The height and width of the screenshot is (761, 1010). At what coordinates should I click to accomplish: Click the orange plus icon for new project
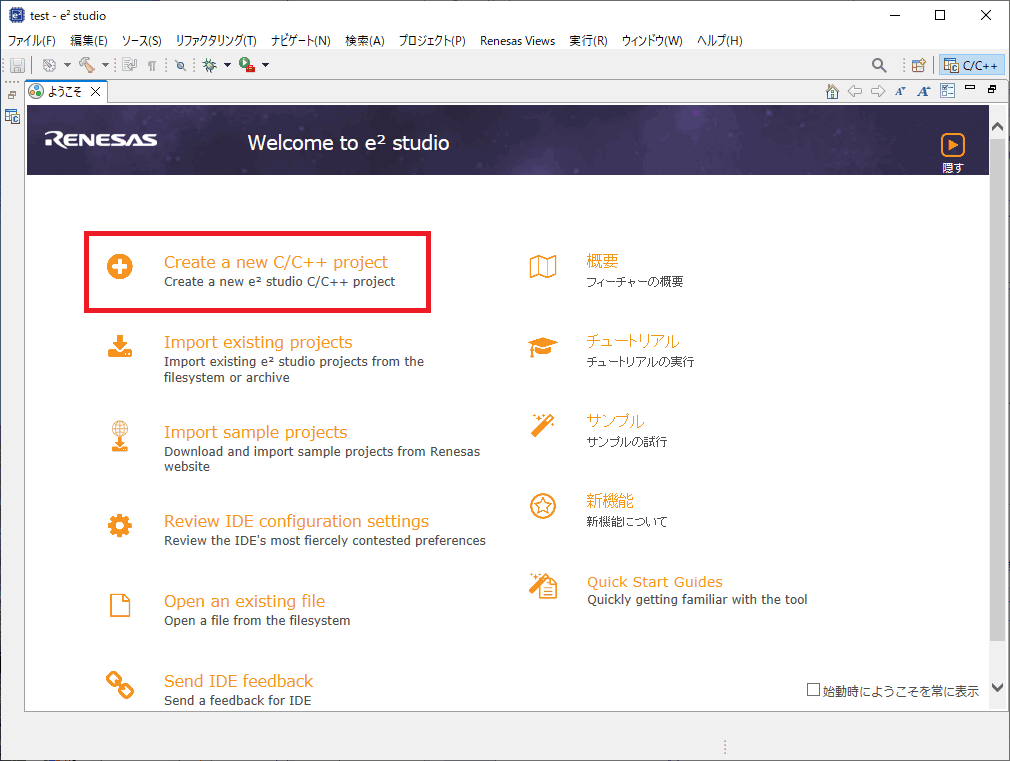120,266
